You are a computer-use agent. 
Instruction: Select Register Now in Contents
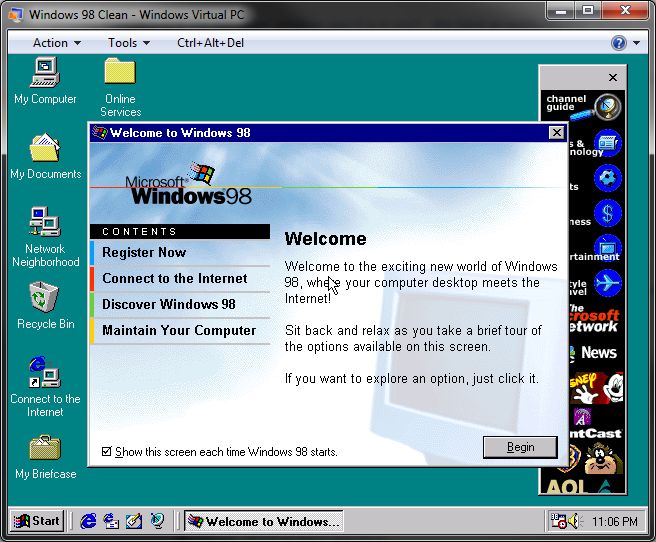coord(180,253)
